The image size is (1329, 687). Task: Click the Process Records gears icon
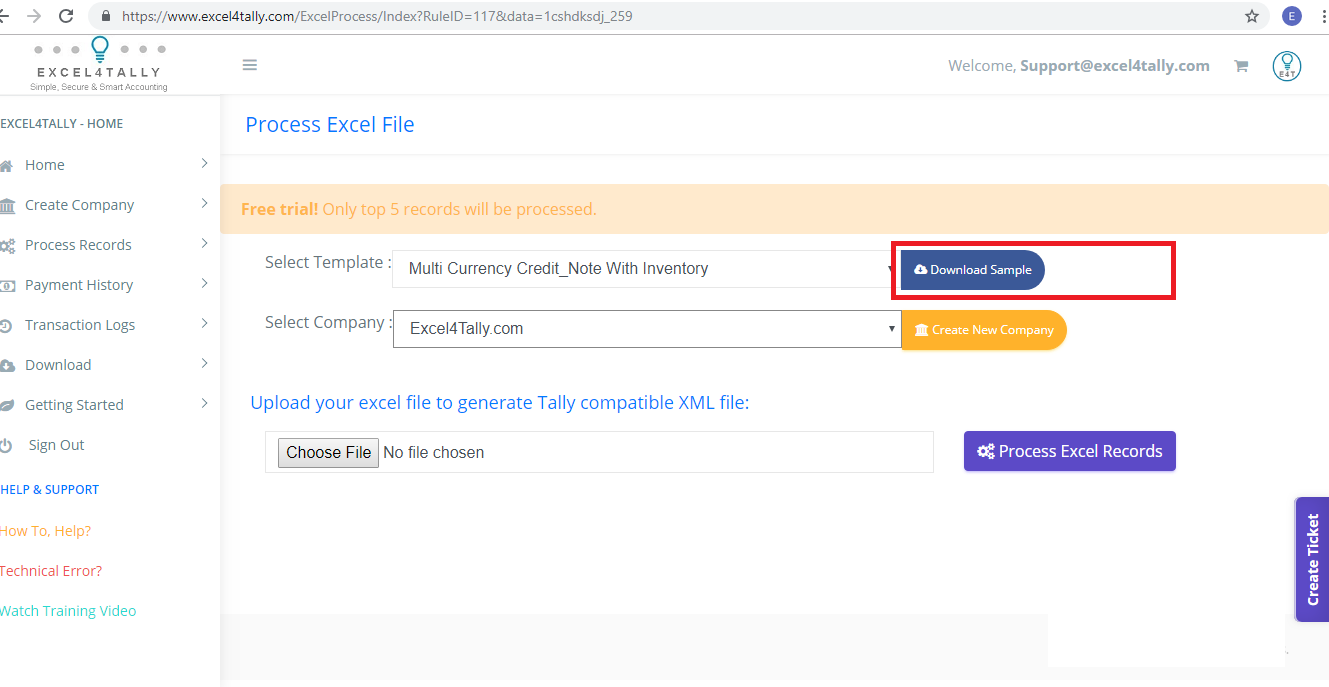tap(7, 246)
